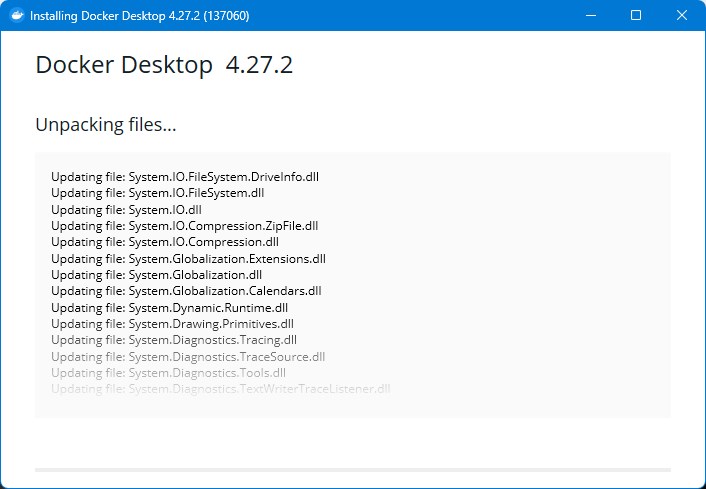
Task: Click the System.Globalization.Extensions.dll entry
Action: [x=188, y=259]
